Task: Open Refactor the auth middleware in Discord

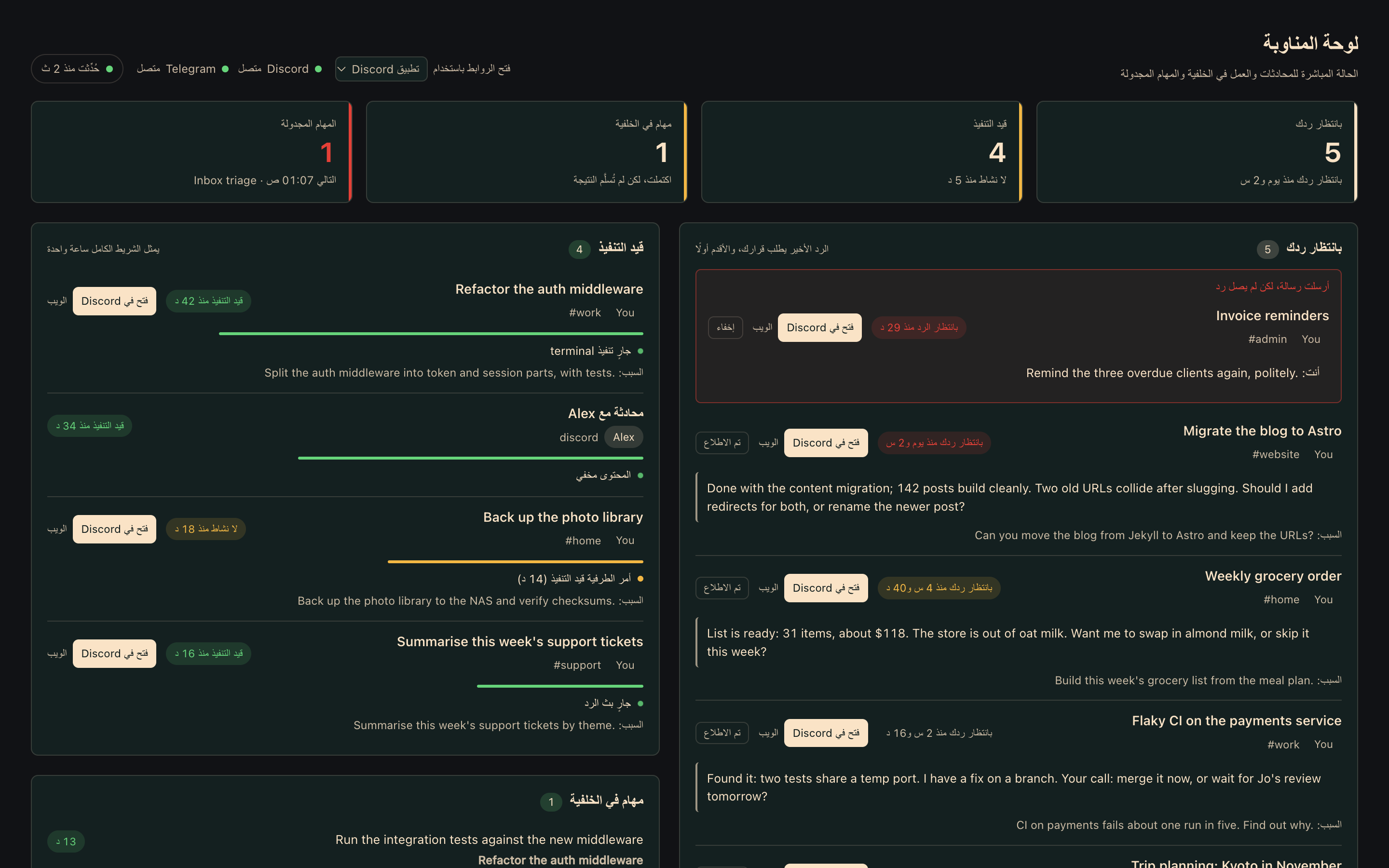Action: [x=114, y=301]
